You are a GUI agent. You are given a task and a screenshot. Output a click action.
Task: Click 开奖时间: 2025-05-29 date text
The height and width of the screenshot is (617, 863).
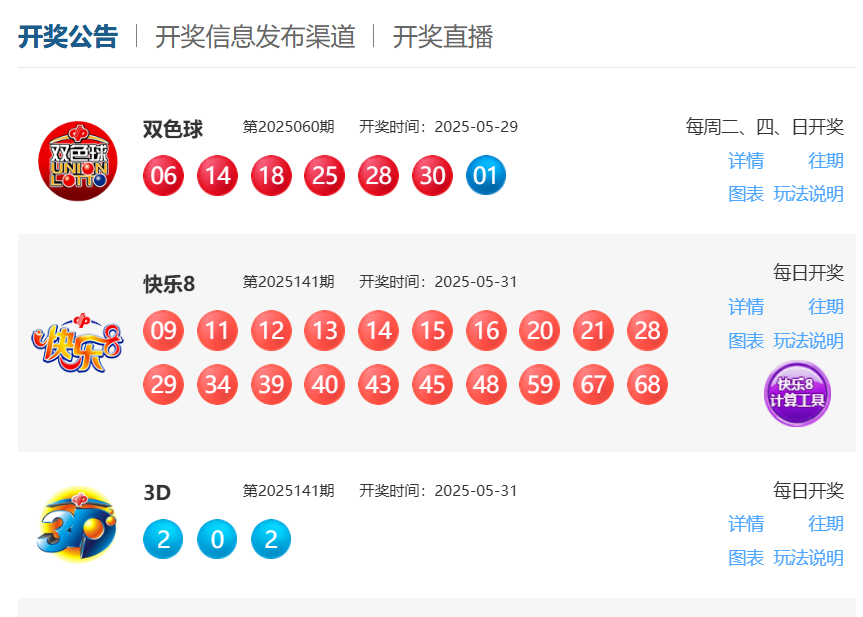pyautogui.click(x=439, y=127)
